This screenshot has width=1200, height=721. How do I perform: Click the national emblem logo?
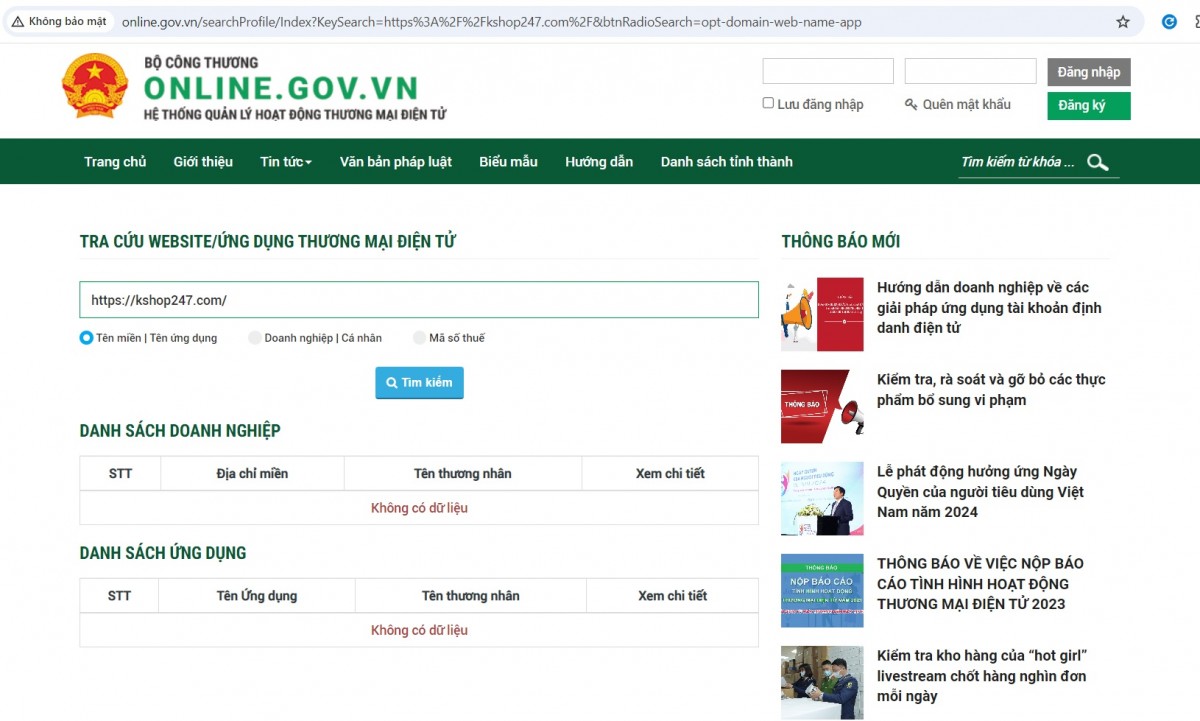coord(95,87)
